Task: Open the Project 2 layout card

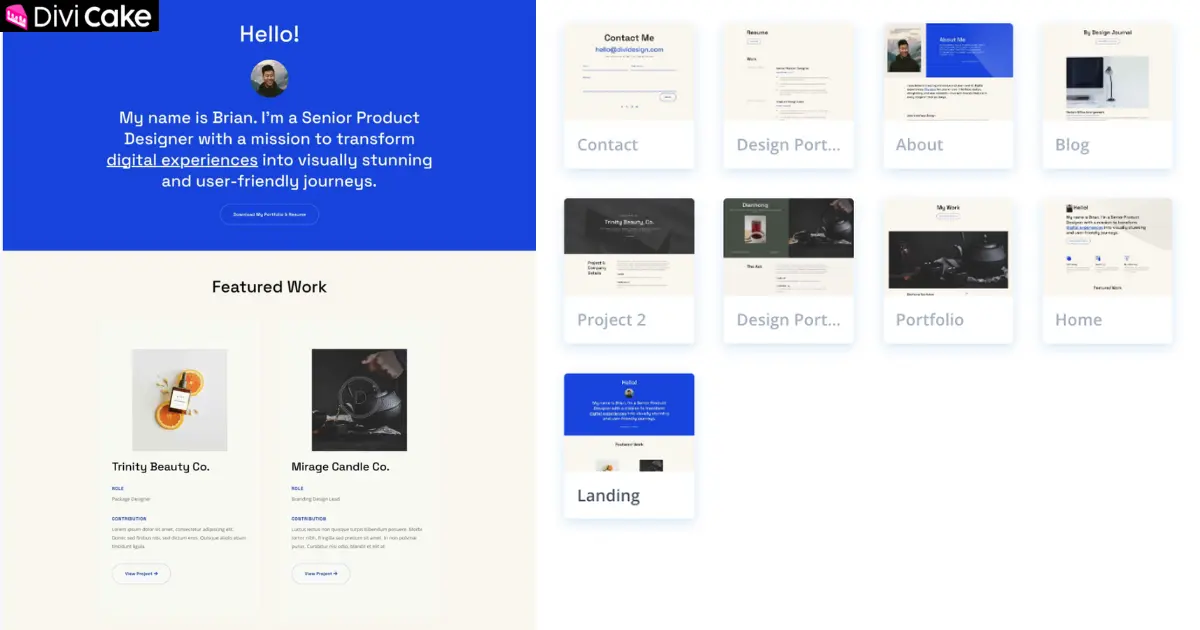Action: 629,271
